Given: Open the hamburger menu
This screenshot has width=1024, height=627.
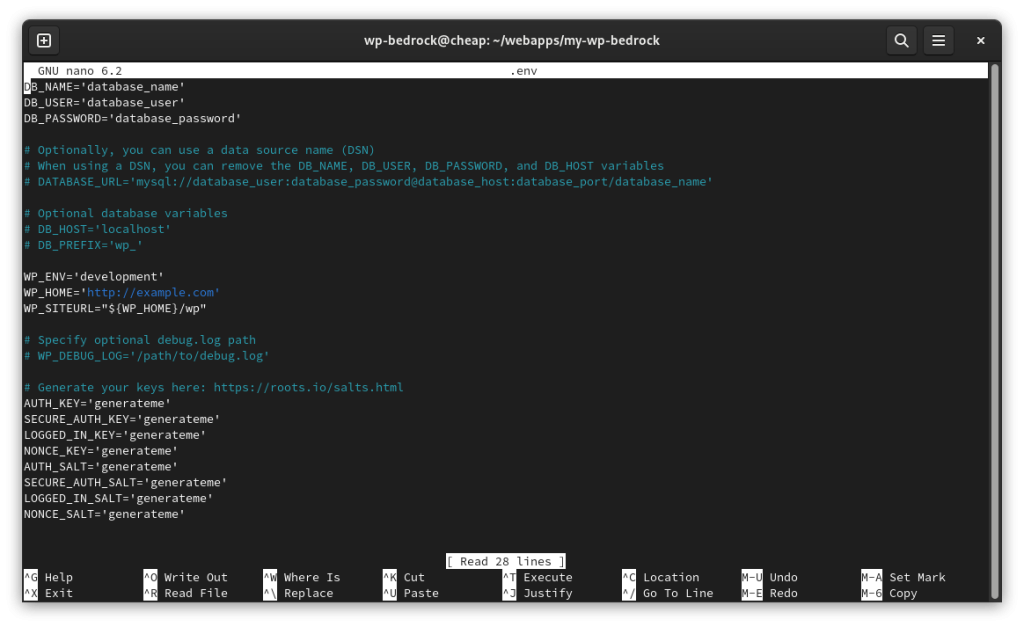Looking at the screenshot, I should pos(938,40).
